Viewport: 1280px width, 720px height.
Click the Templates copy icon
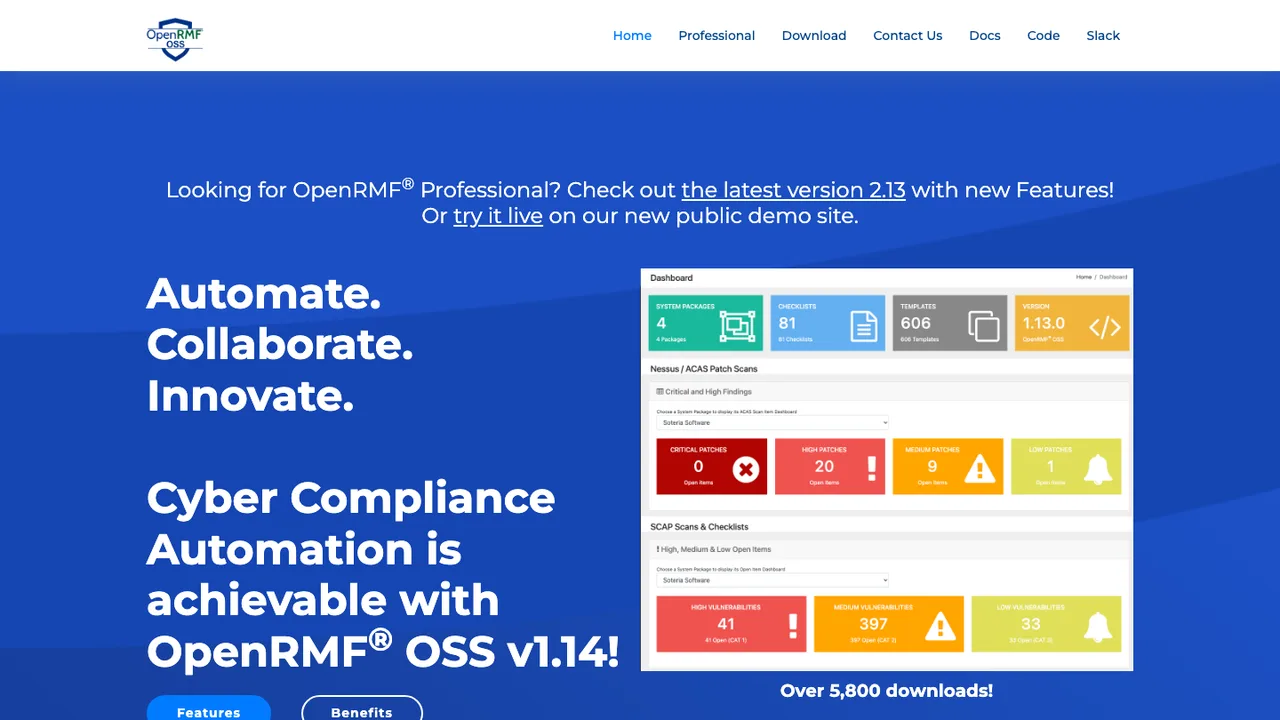984,326
